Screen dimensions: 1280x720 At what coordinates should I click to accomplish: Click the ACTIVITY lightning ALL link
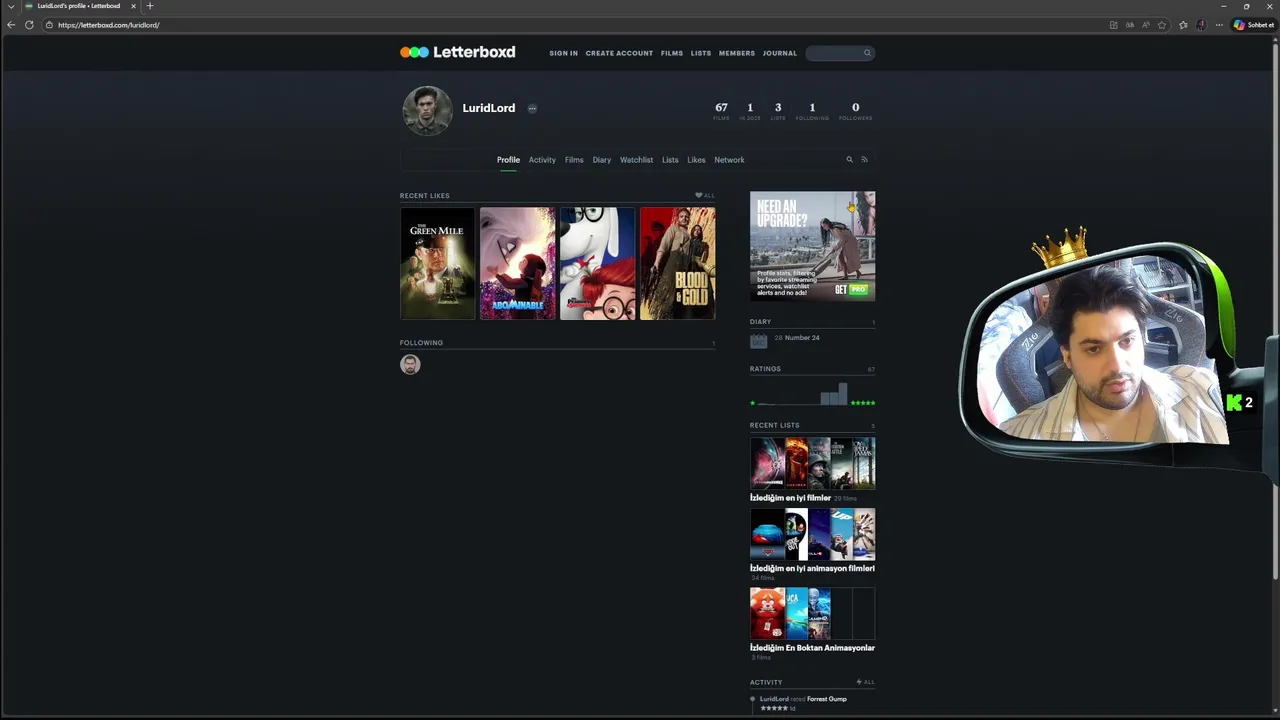click(865, 683)
